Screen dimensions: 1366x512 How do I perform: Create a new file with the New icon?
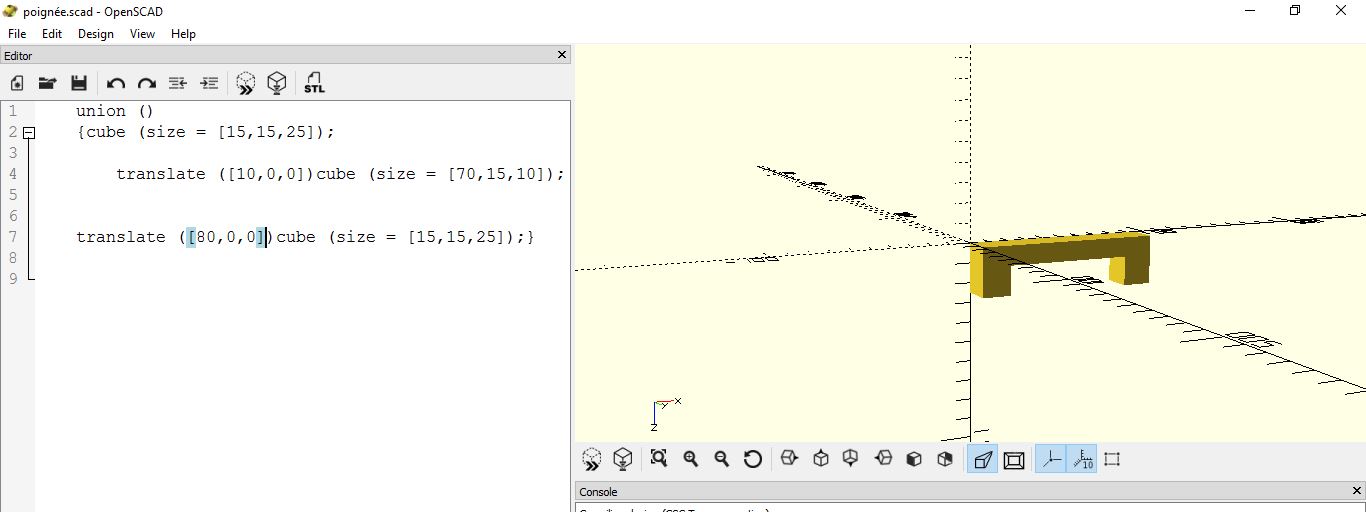pyautogui.click(x=17, y=83)
